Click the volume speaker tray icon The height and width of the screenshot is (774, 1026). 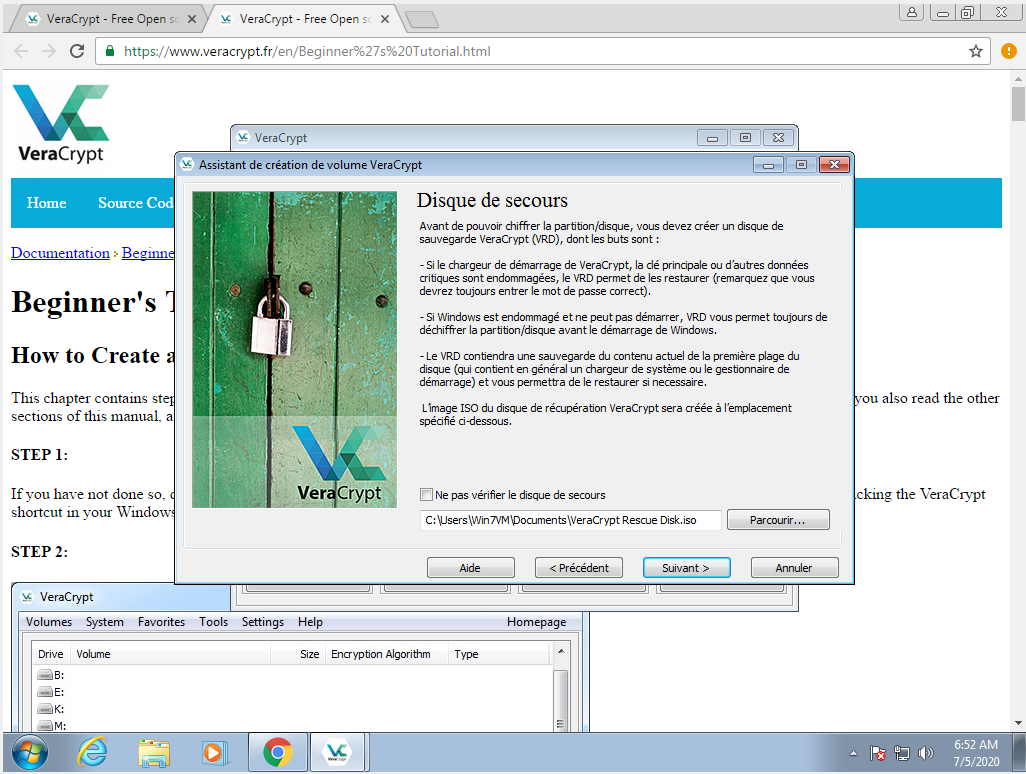click(926, 753)
